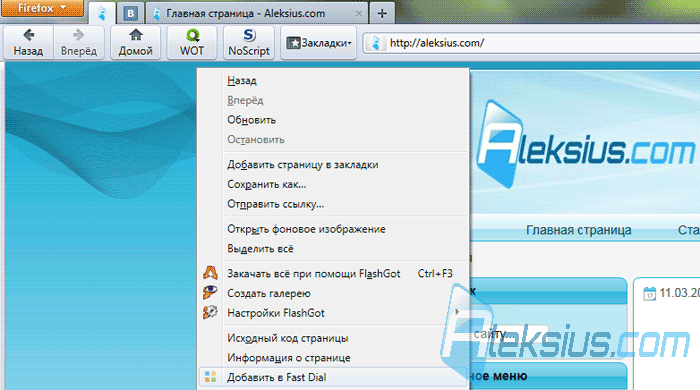Image resolution: width=700 pixels, height=390 pixels.
Task: Expand the Закладки bookmarks dropdown
Action: (318, 43)
